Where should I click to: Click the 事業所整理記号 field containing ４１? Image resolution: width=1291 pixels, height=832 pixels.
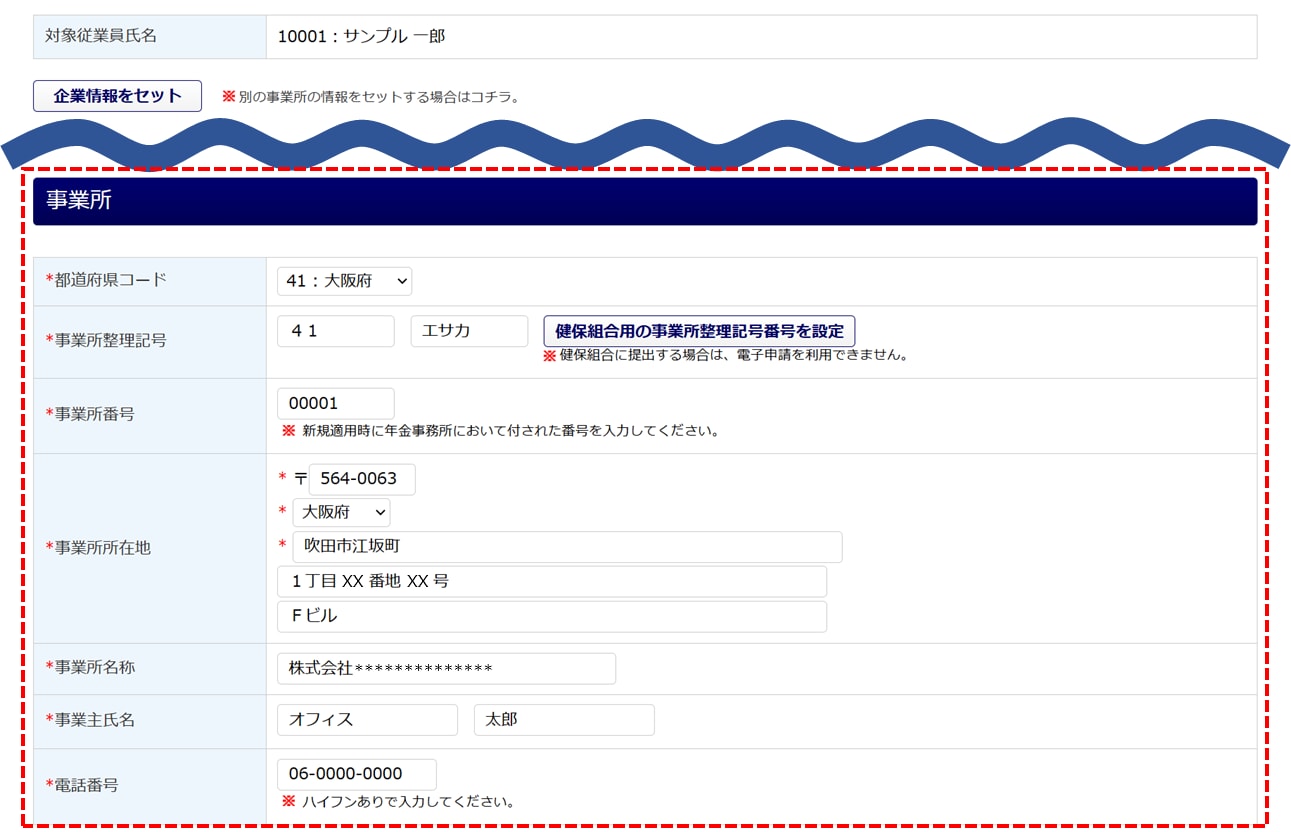(x=336, y=331)
